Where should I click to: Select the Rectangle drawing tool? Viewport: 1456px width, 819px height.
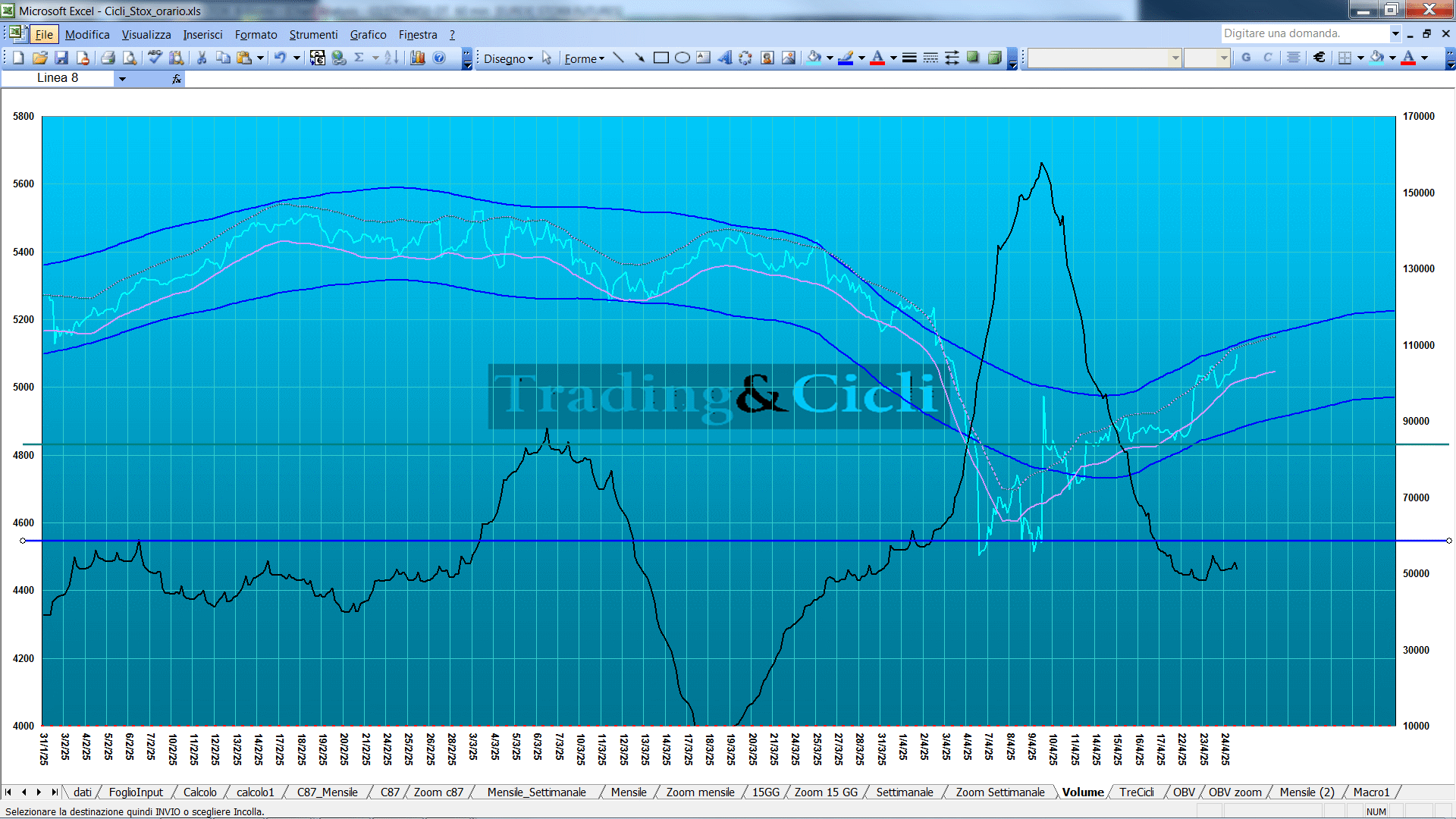(x=661, y=58)
